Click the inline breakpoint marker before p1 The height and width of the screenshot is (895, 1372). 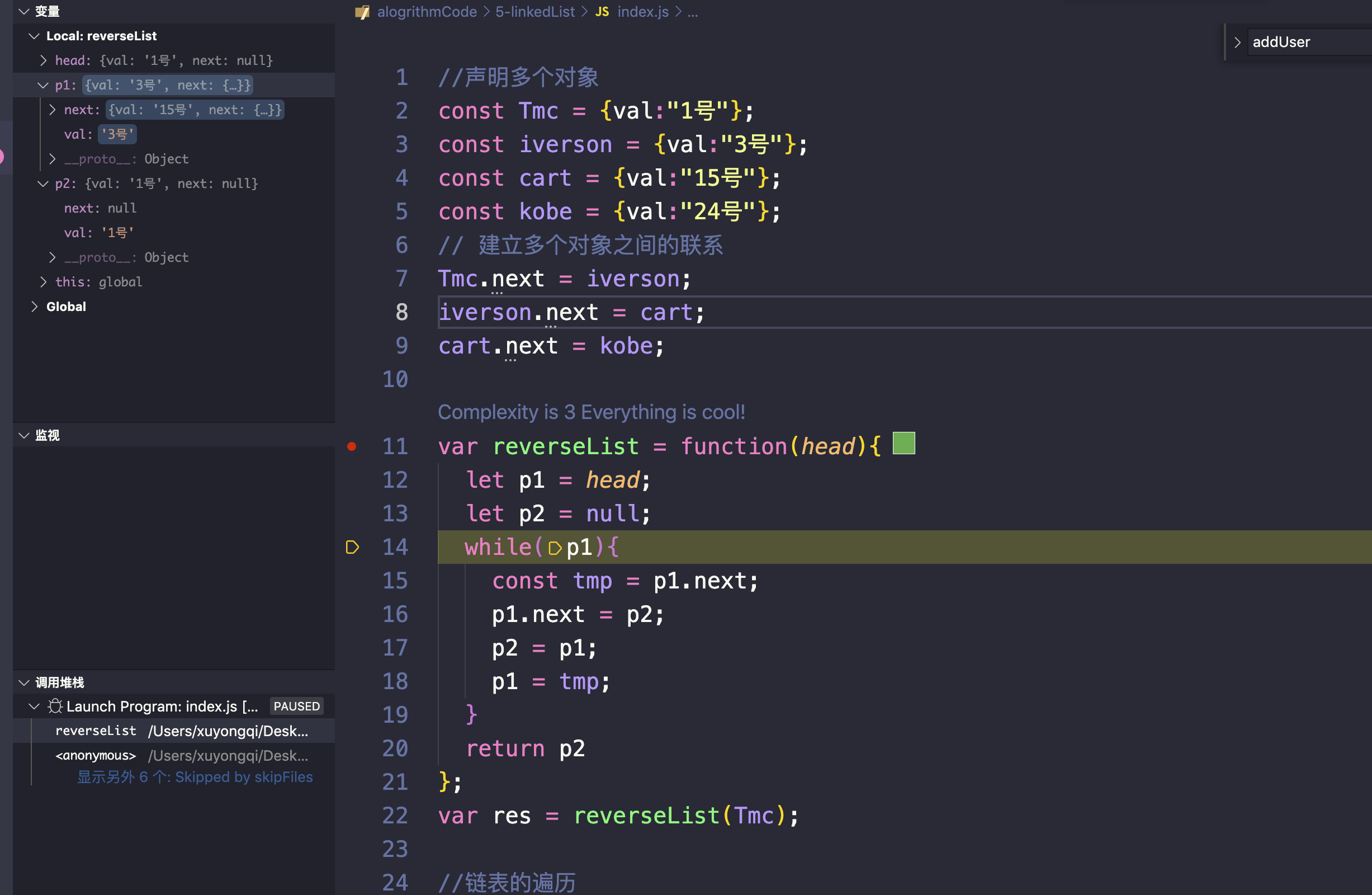[555, 548]
